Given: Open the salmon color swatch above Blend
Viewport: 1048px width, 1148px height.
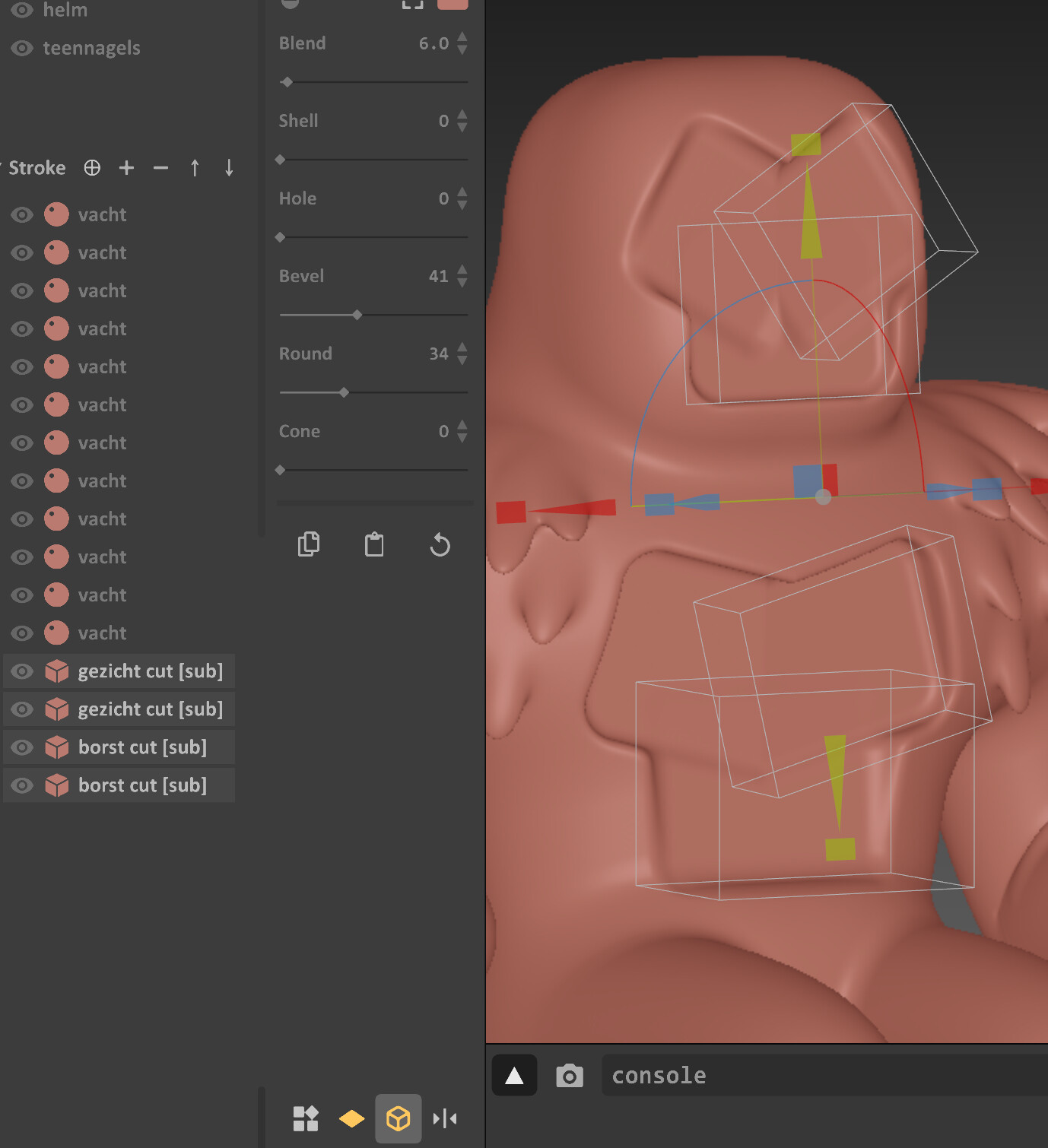Looking at the screenshot, I should point(453,4).
